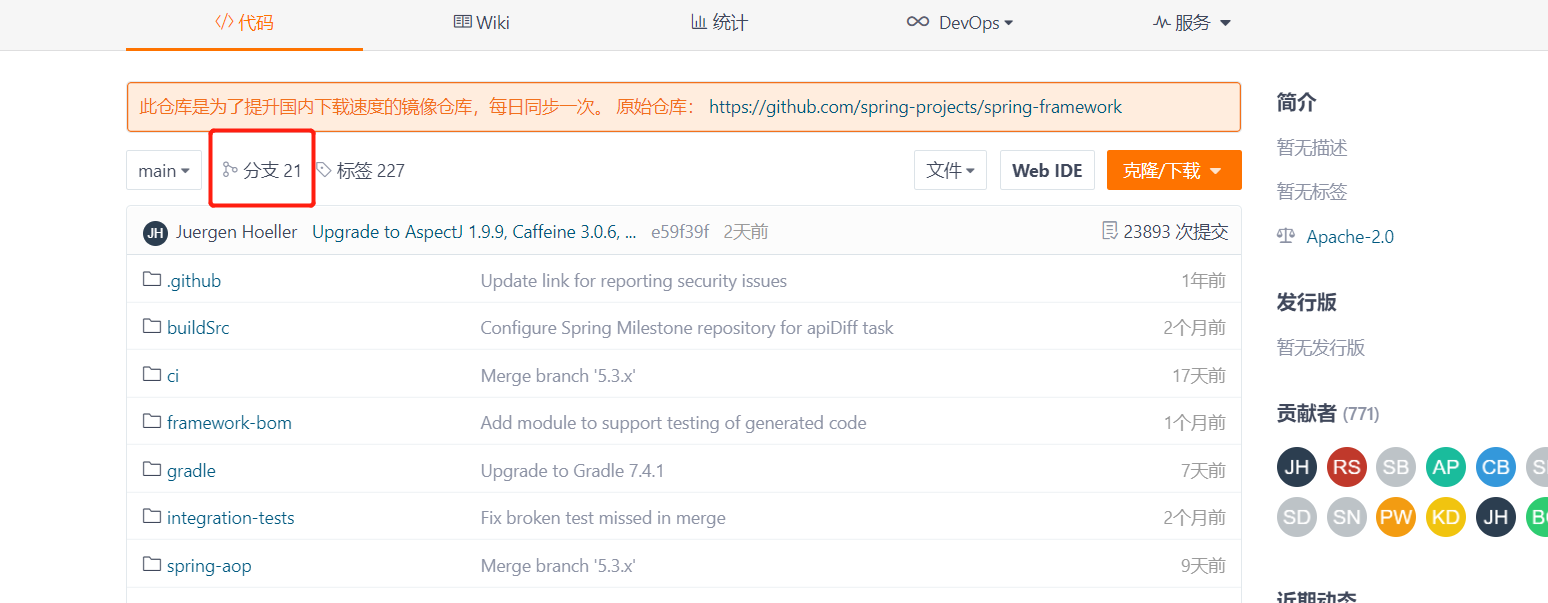Open the 贡献者 (771) contributors list

[x=1328, y=413]
